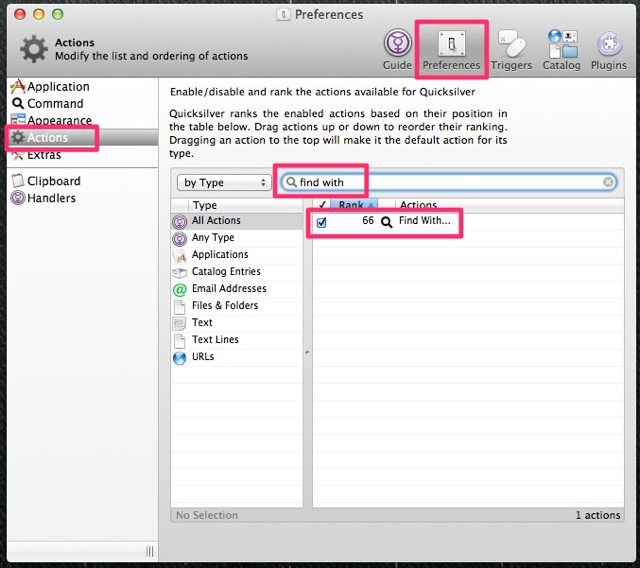Screen dimensions: 640x568
Task: Select Actions in the sidebar
Action: tap(83, 138)
